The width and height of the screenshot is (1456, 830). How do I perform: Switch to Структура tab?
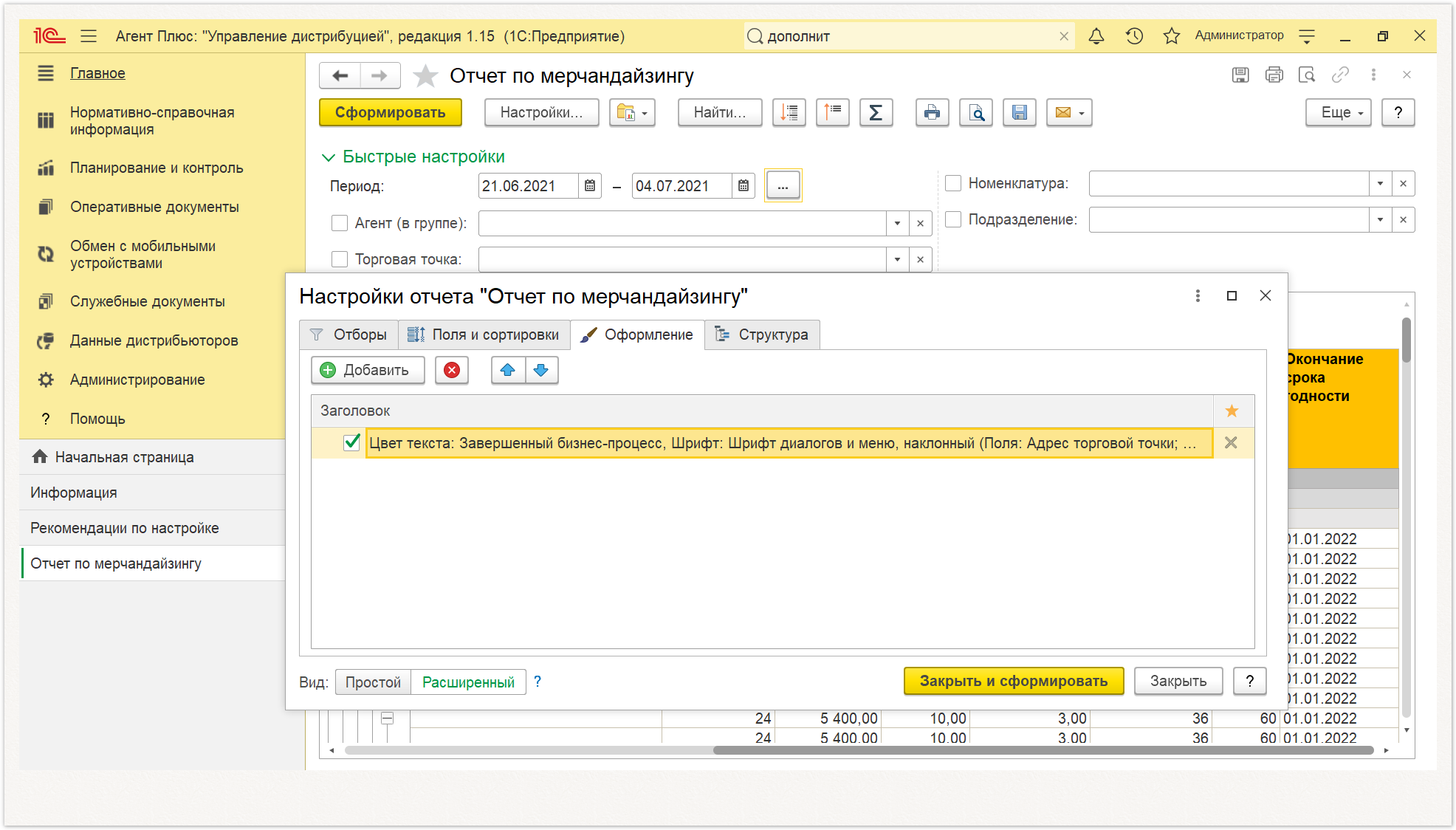click(x=762, y=335)
